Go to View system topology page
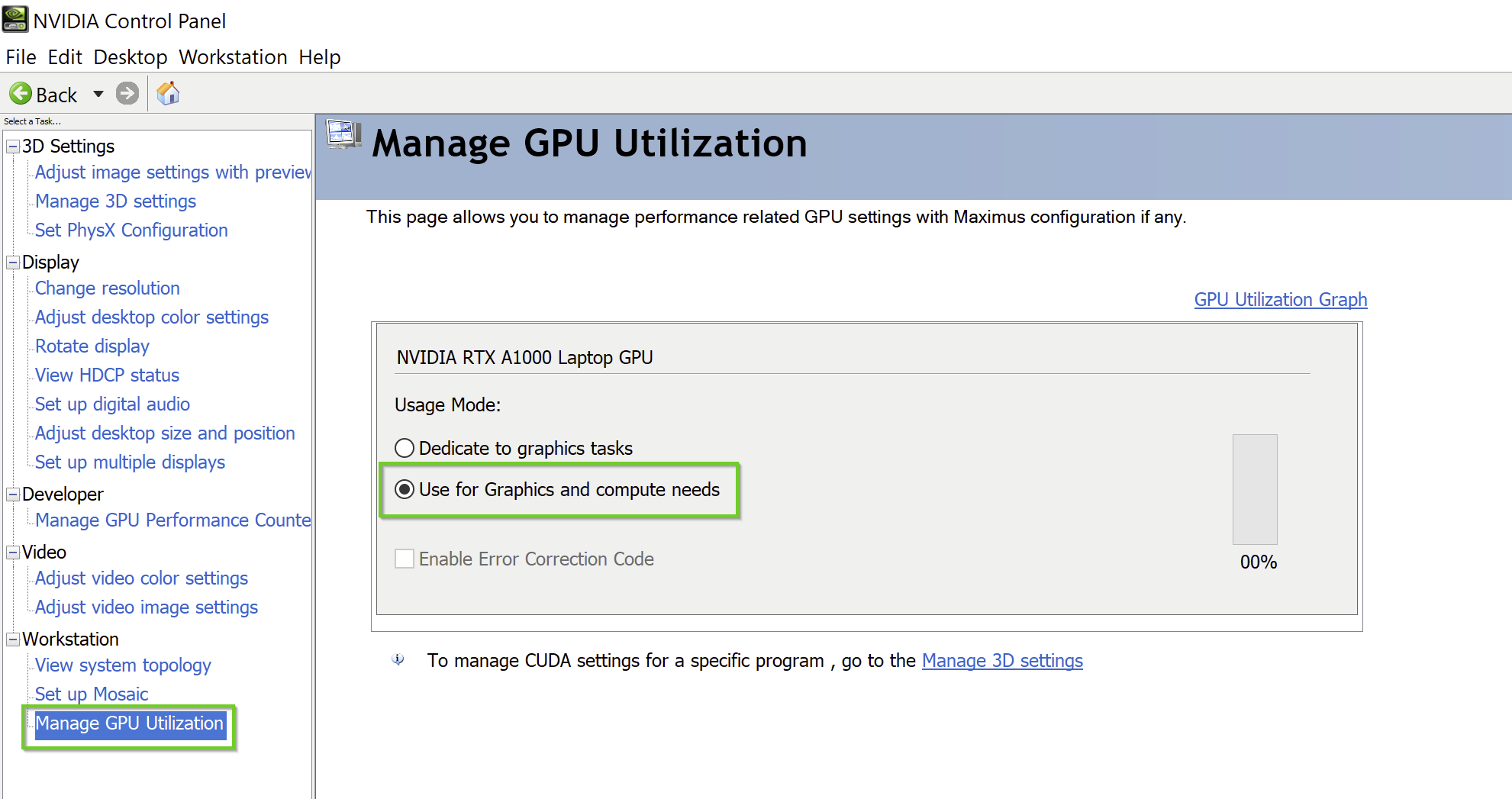The height and width of the screenshot is (799, 1512). coord(123,665)
